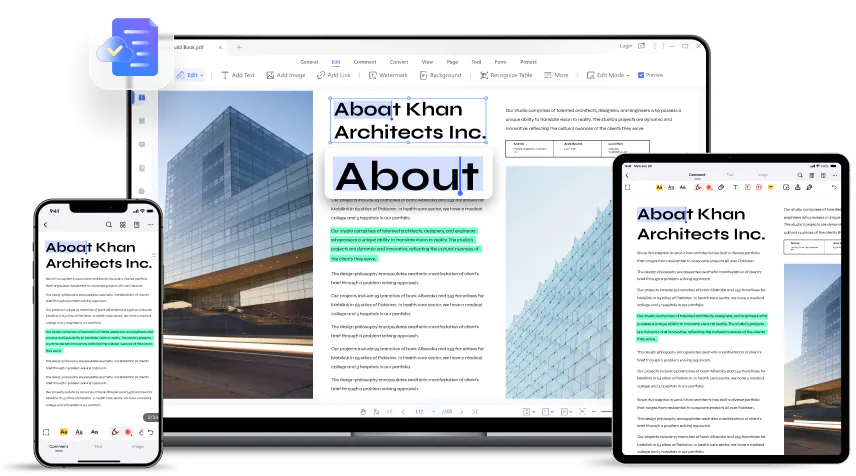This screenshot has width=856, height=476.
Task: Go to previous page on laptop
Action: pyautogui.click(x=403, y=412)
